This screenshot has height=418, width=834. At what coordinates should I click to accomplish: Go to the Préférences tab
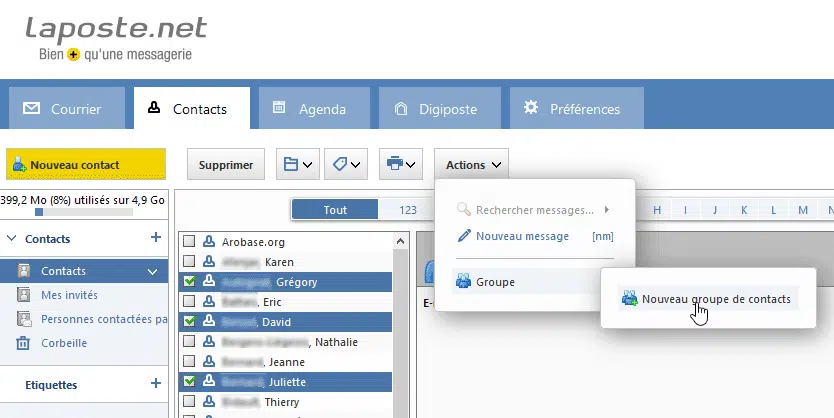(577, 108)
